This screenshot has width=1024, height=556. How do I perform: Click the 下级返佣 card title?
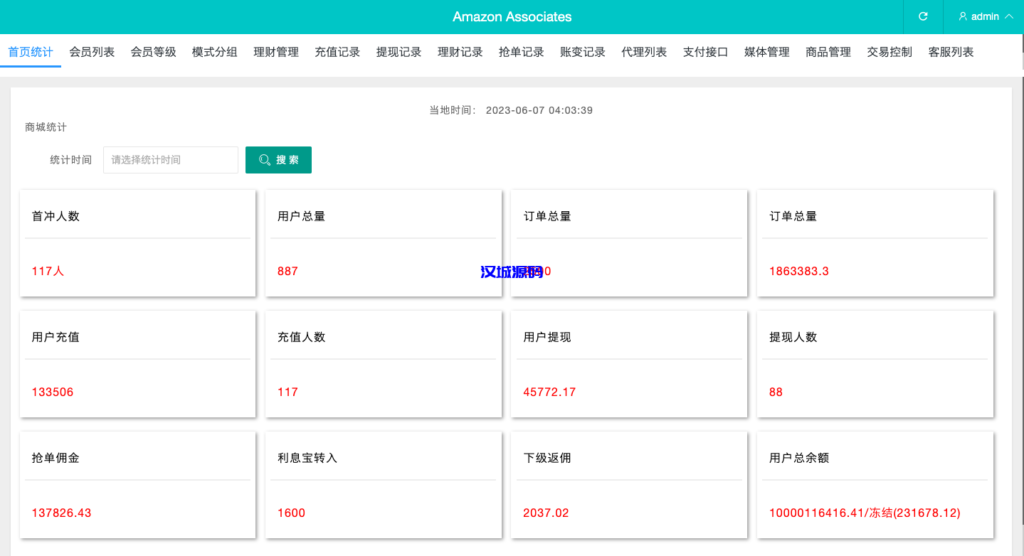click(547, 458)
